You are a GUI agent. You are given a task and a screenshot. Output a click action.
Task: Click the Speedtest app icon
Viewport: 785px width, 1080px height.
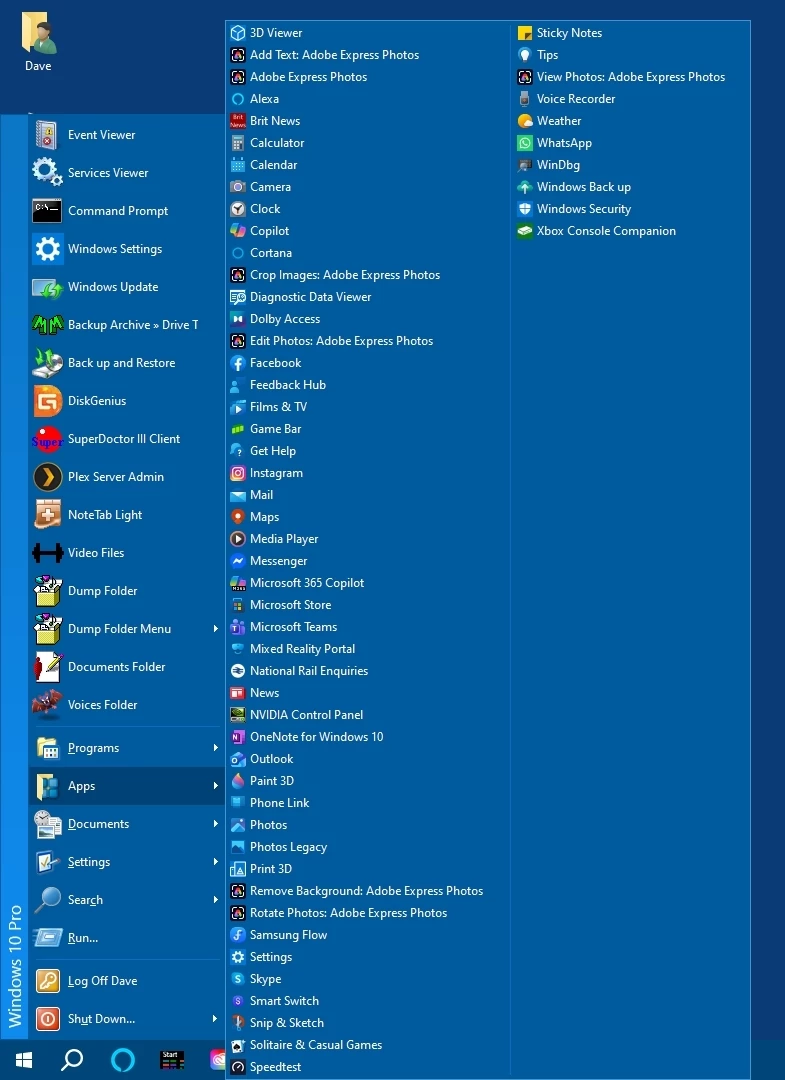point(238,1067)
